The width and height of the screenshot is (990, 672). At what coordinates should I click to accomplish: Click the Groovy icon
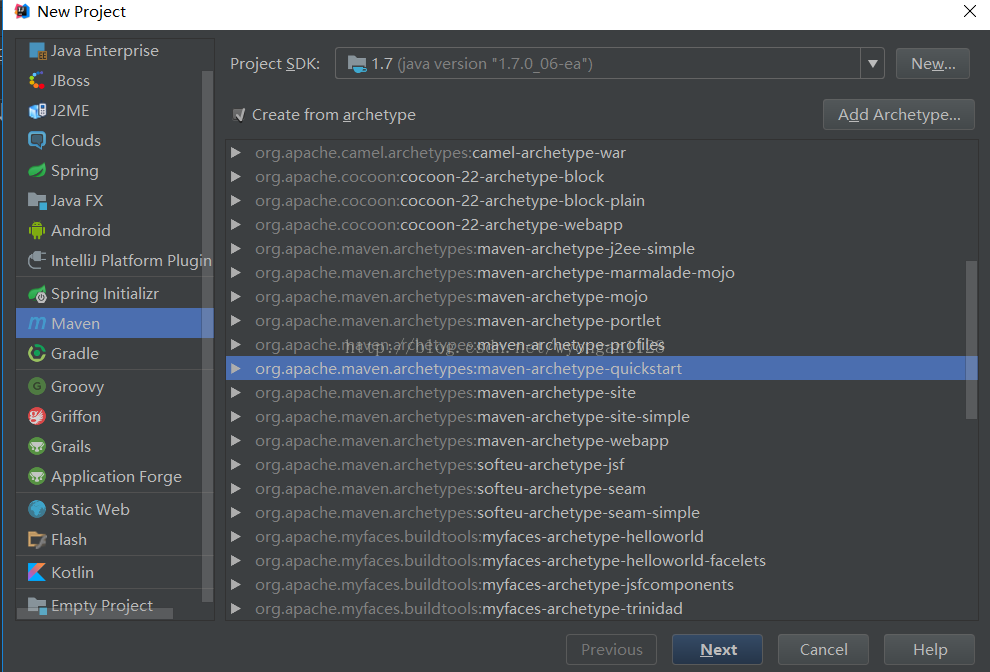pyautogui.click(x=37, y=387)
